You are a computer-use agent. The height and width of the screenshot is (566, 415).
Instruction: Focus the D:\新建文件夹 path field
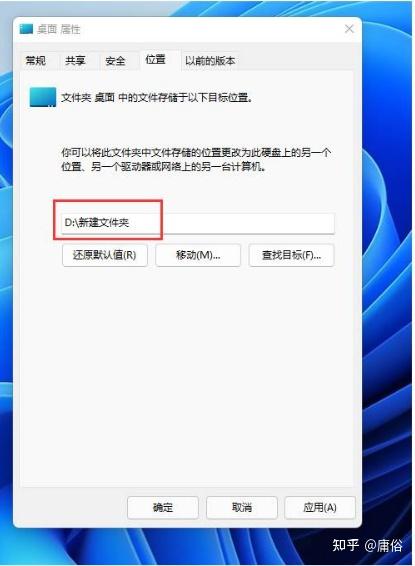198,223
